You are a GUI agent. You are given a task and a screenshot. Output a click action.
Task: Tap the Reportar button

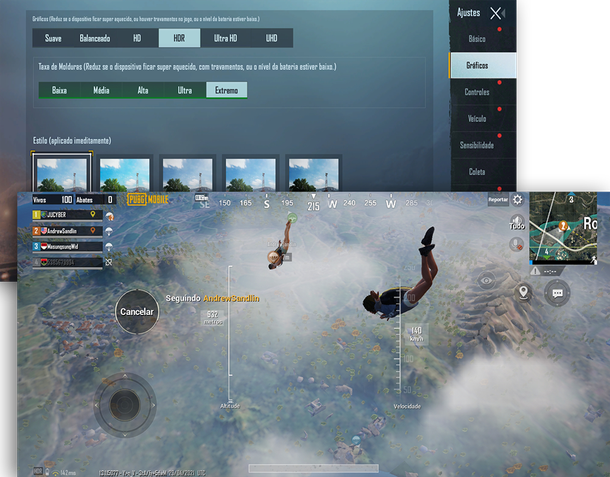coord(498,200)
